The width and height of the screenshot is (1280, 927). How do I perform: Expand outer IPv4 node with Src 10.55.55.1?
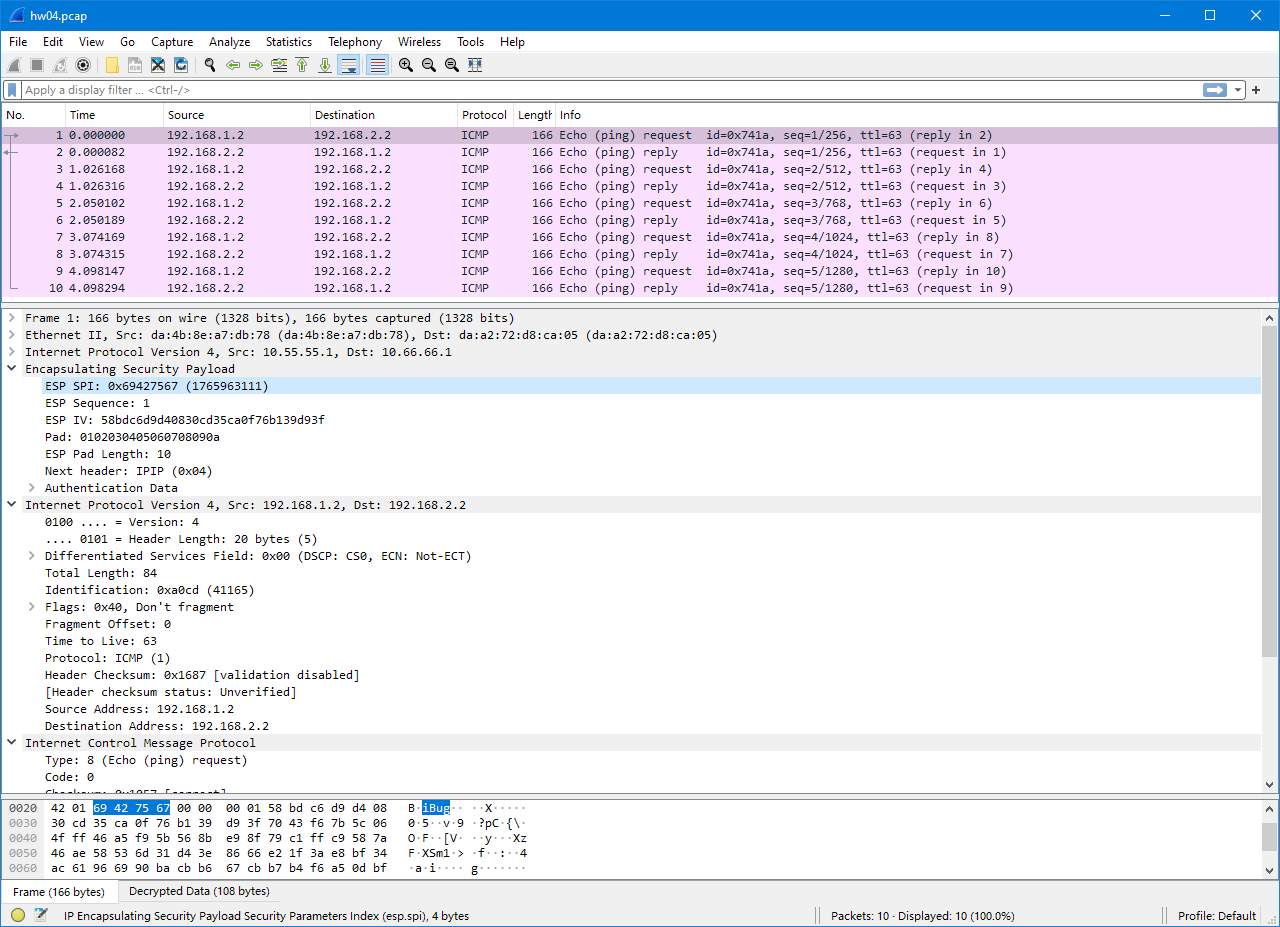point(12,352)
